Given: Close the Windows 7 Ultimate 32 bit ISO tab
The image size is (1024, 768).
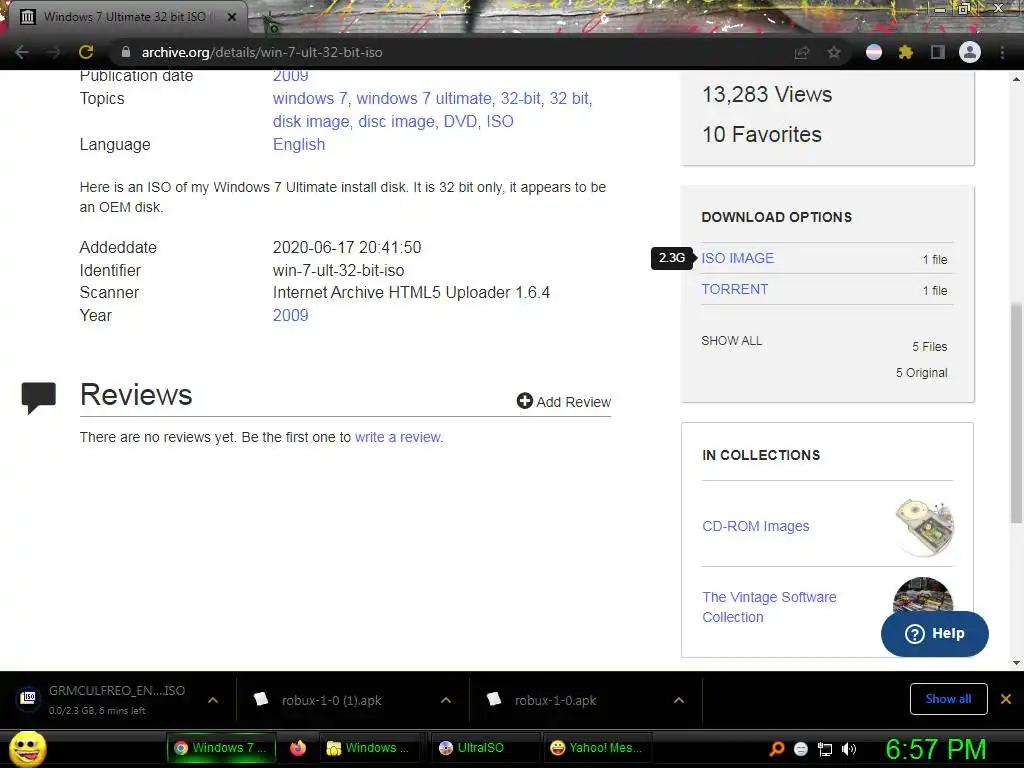Looking at the screenshot, I should [x=232, y=17].
